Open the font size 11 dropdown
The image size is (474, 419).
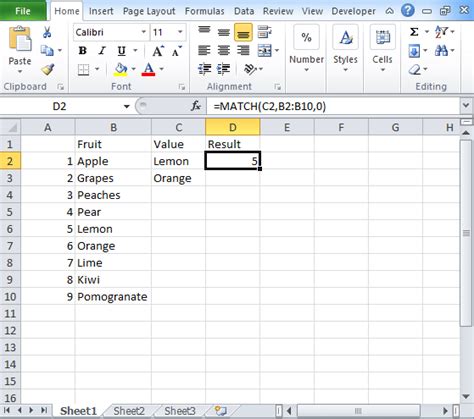(180, 32)
